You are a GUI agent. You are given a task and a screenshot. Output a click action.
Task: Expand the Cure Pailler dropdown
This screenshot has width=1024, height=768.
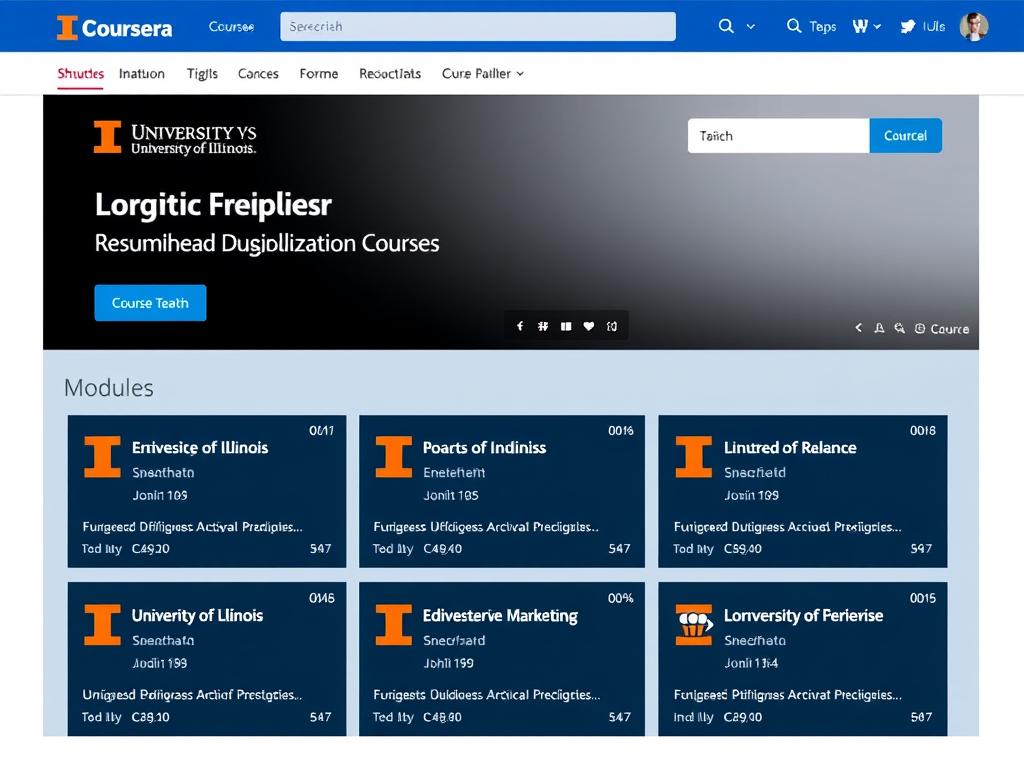coord(483,74)
